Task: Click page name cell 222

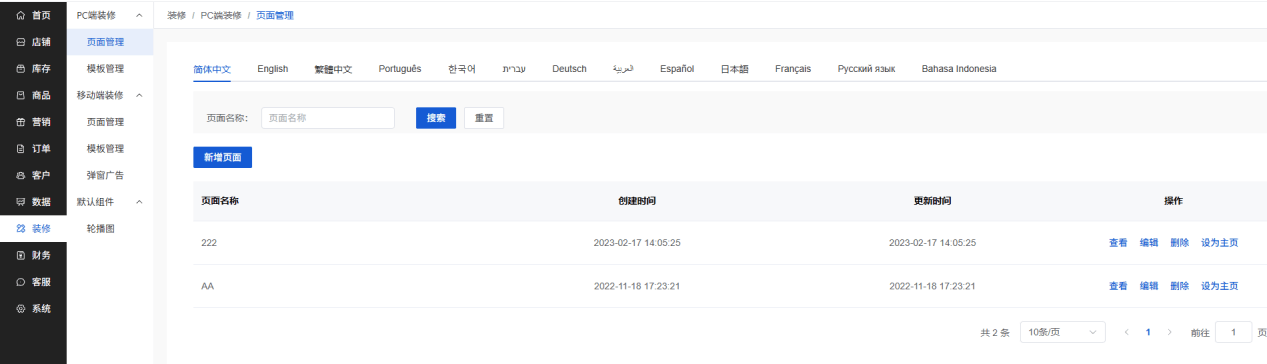Action: (x=209, y=243)
